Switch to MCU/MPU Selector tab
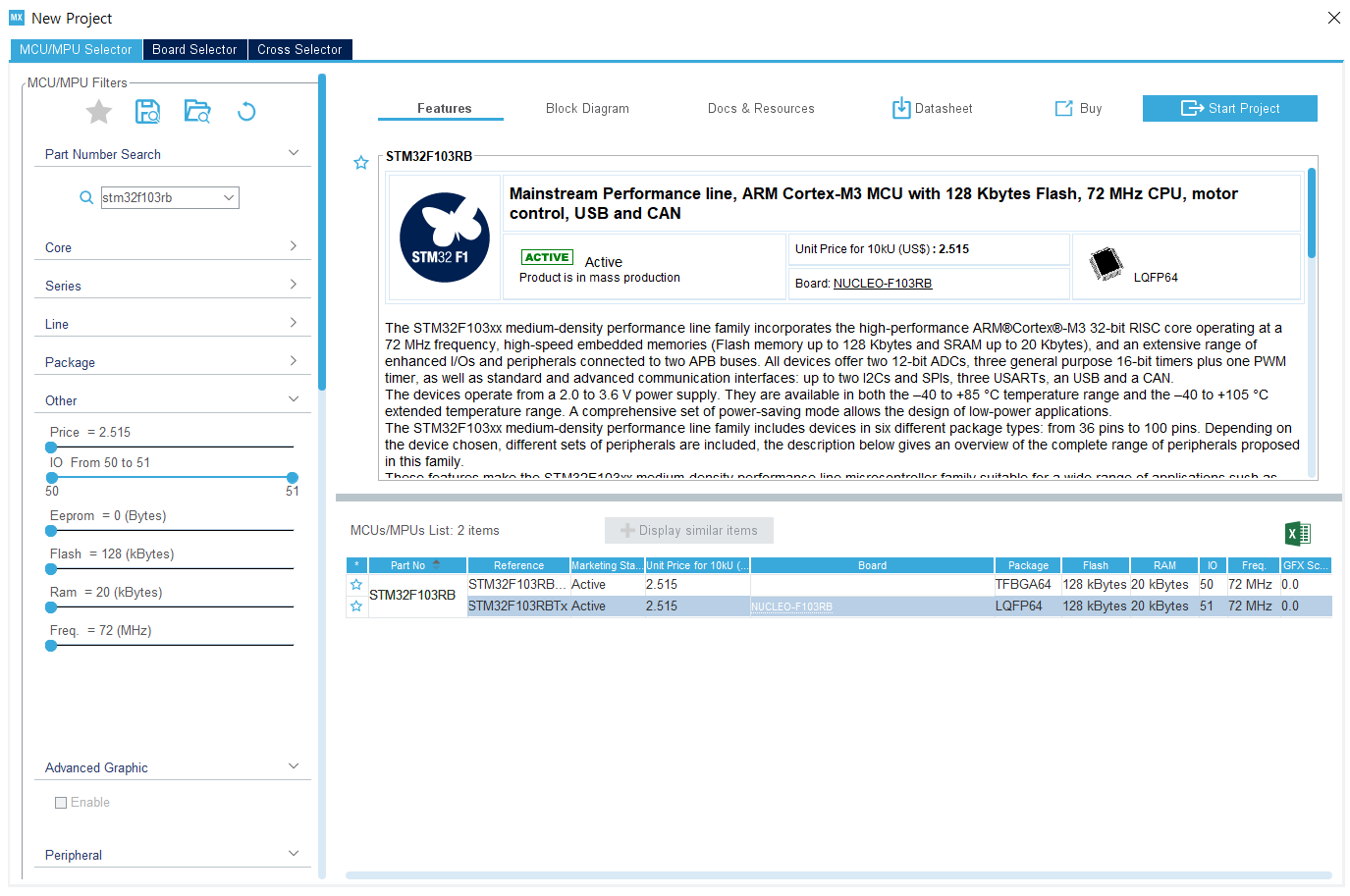Image resolution: width=1350 pixels, height=896 pixels. pyautogui.click(x=76, y=49)
